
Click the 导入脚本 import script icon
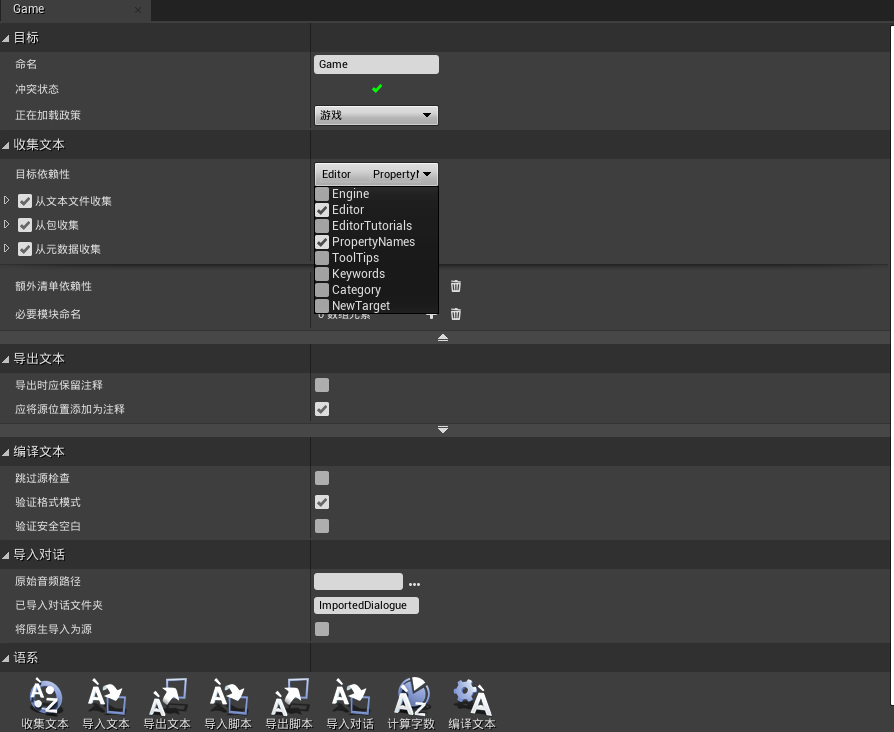(228, 698)
